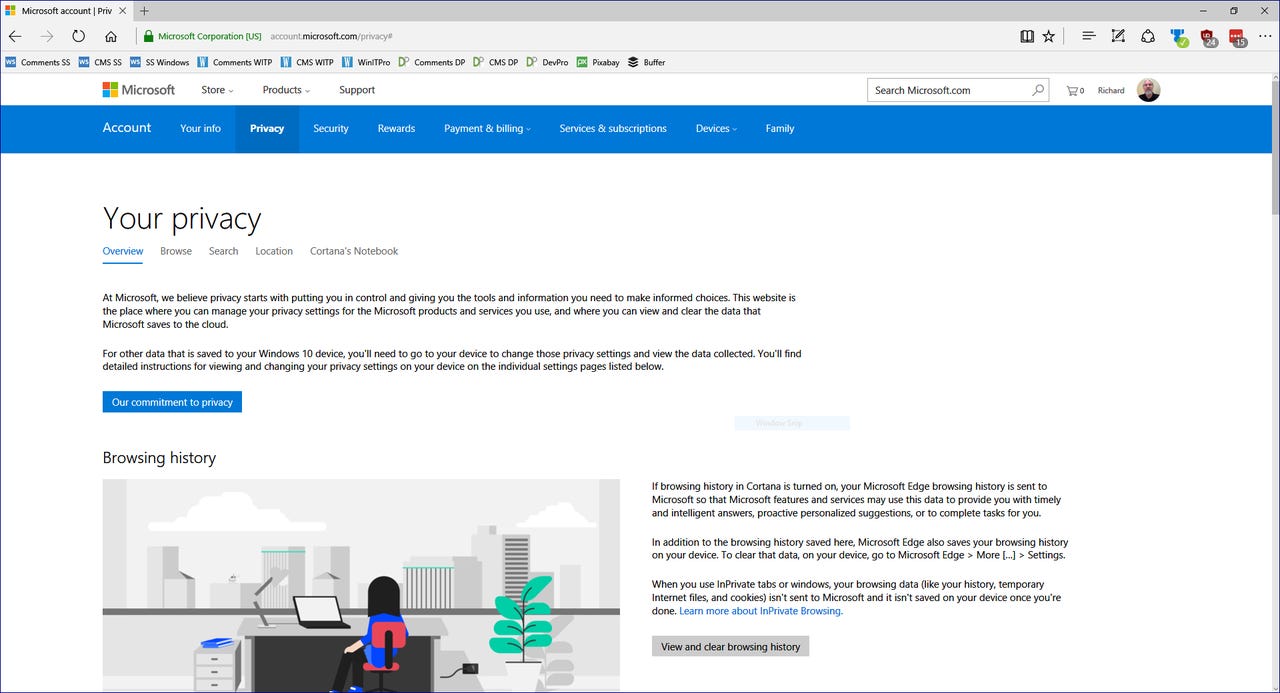
Task: Select Security in the account menu
Action: click(330, 128)
